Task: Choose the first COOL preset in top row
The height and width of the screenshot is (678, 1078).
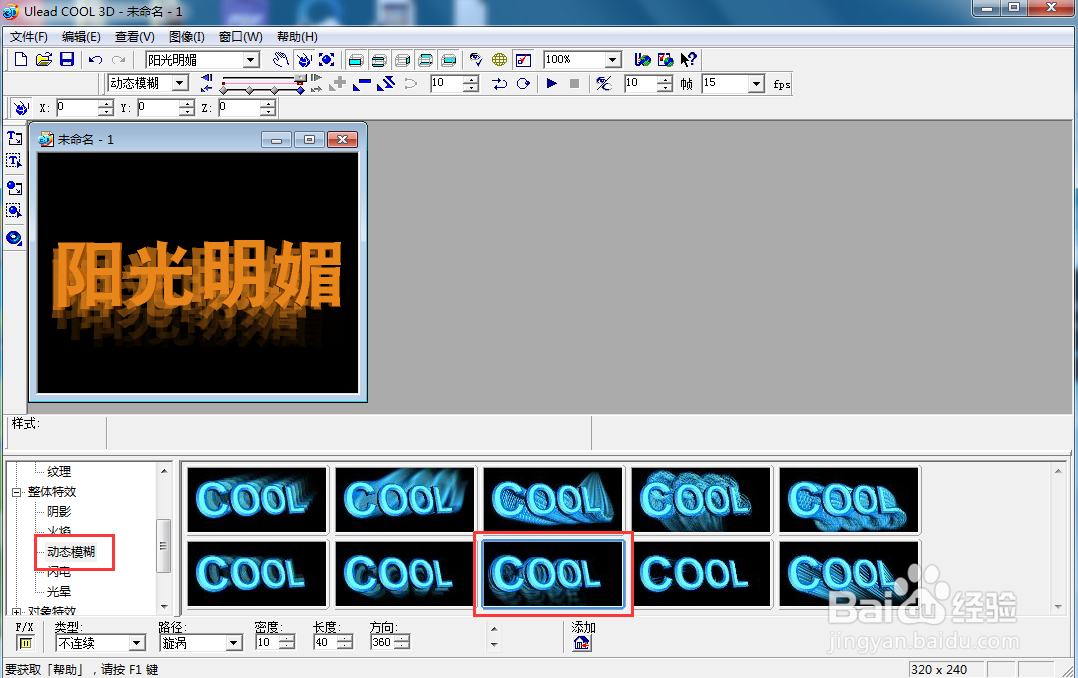Action: 256,500
